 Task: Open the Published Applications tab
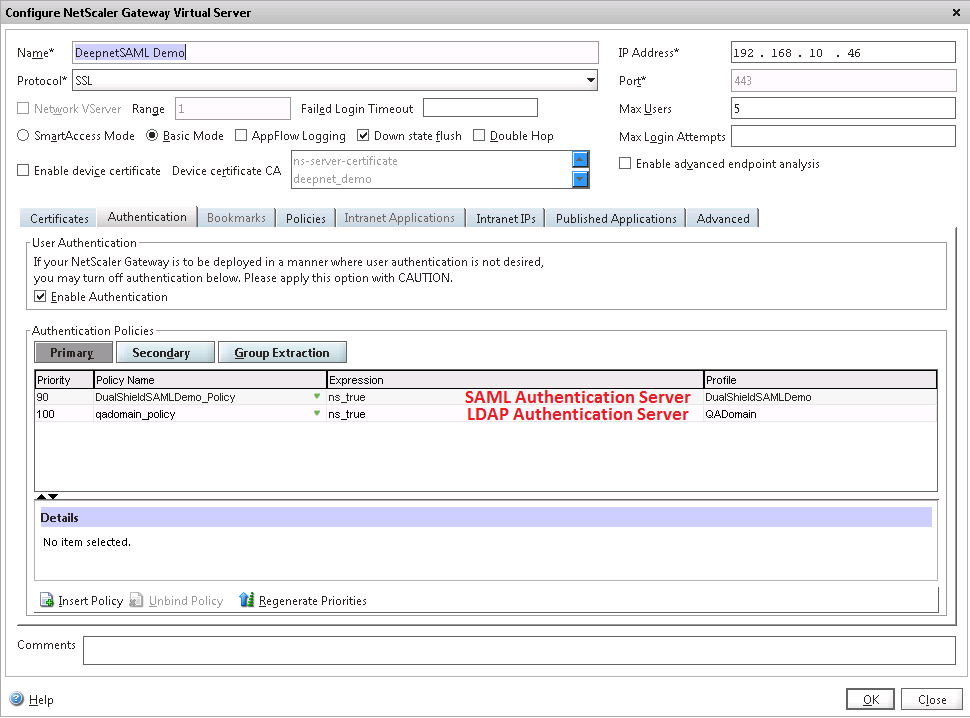tap(616, 218)
